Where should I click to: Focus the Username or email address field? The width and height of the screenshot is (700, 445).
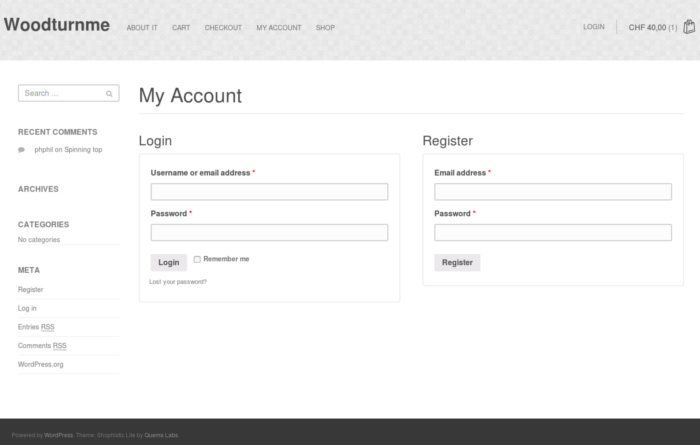pos(269,192)
